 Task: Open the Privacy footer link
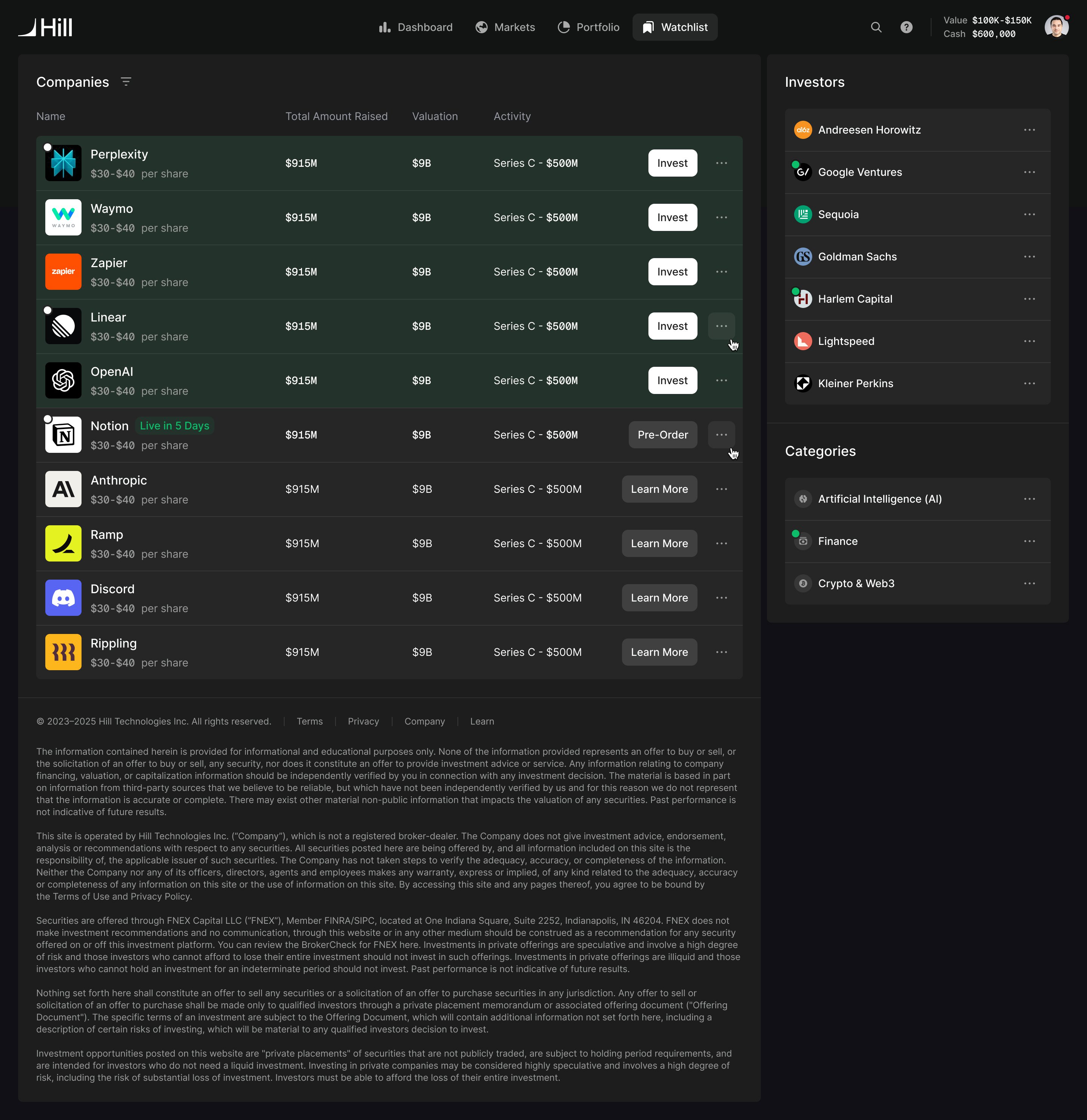click(x=363, y=722)
